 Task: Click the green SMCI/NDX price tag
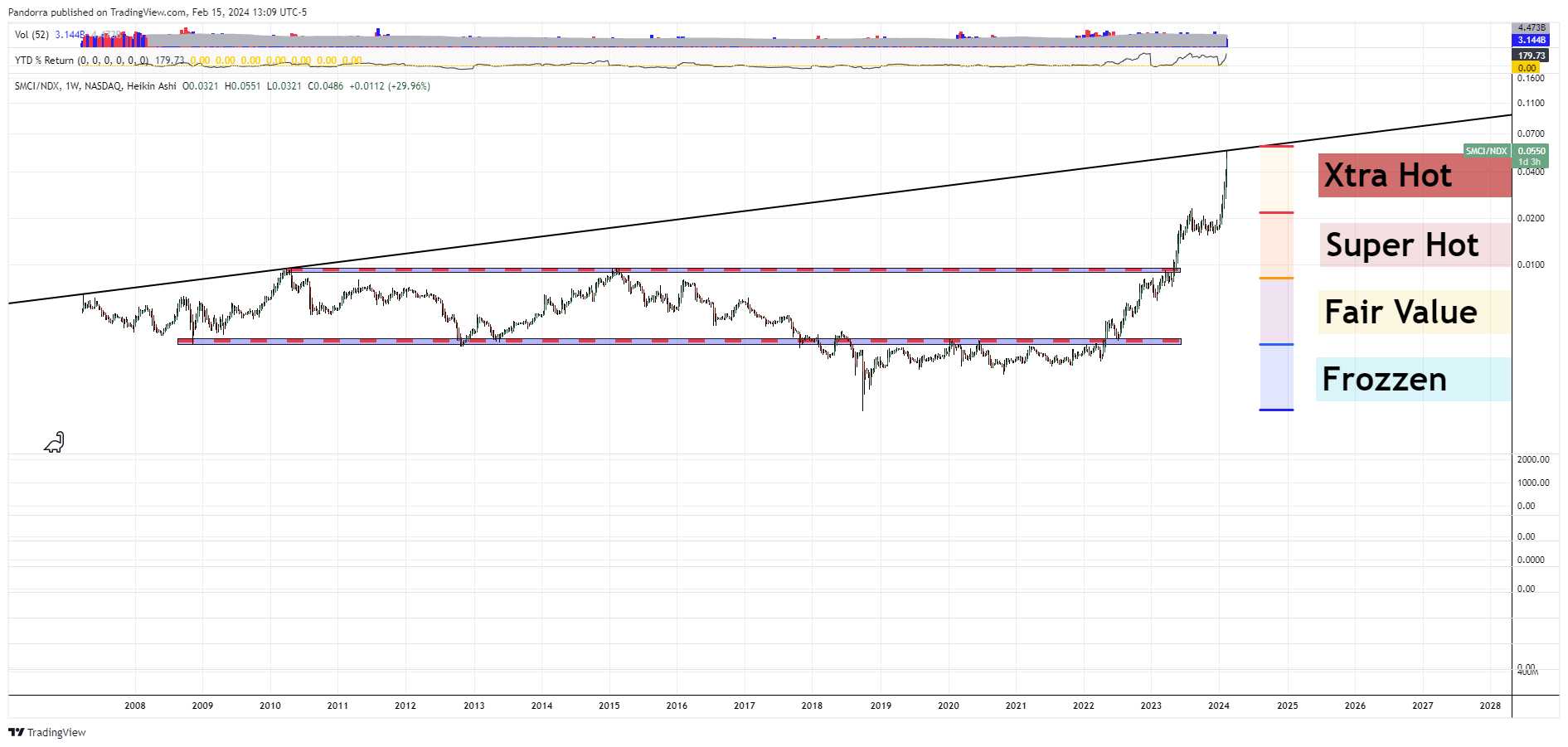coord(1486,151)
